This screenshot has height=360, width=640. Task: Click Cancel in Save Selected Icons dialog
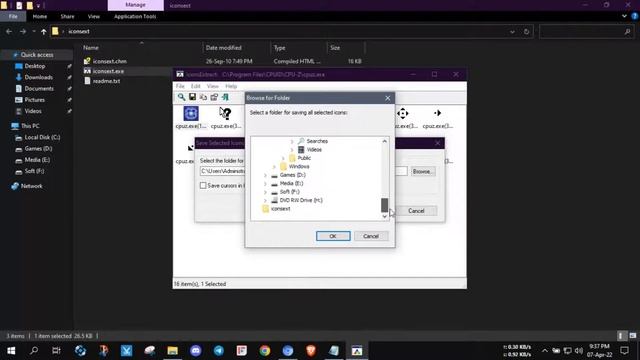pyautogui.click(x=416, y=211)
